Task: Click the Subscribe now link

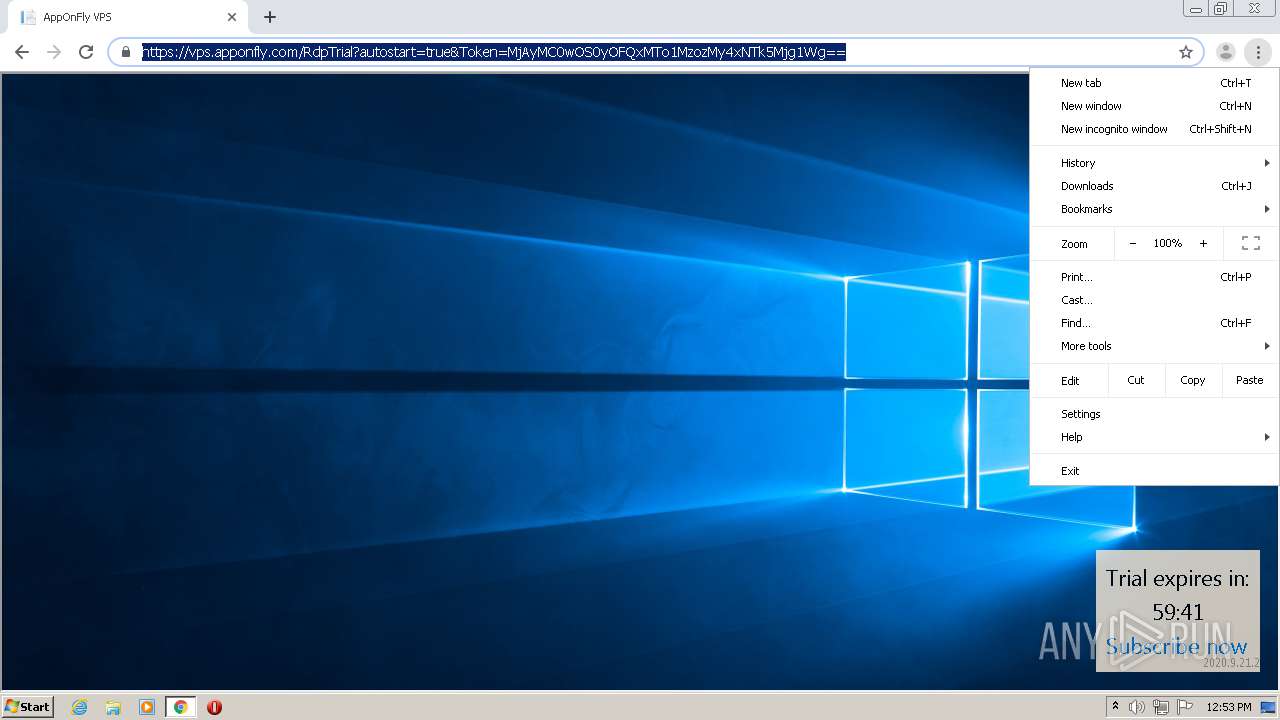Action: 1176,646
